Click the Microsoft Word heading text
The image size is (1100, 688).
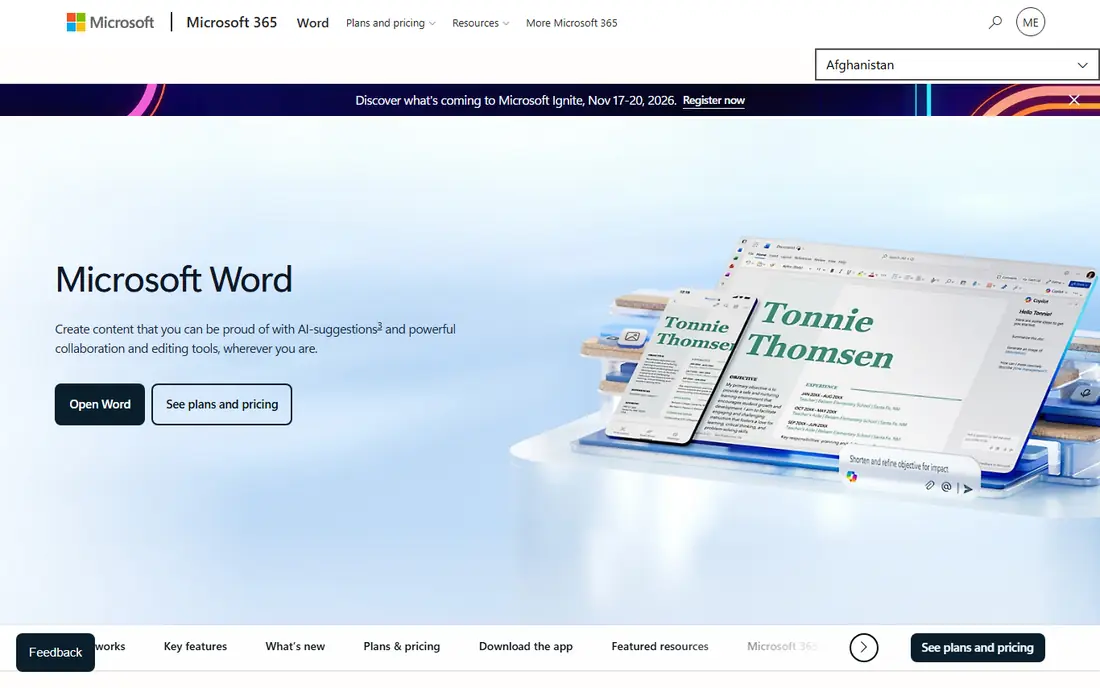174,279
